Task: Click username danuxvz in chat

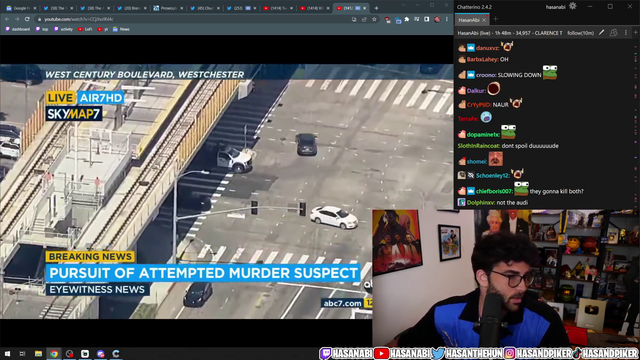Action: (x=487, y=48)
